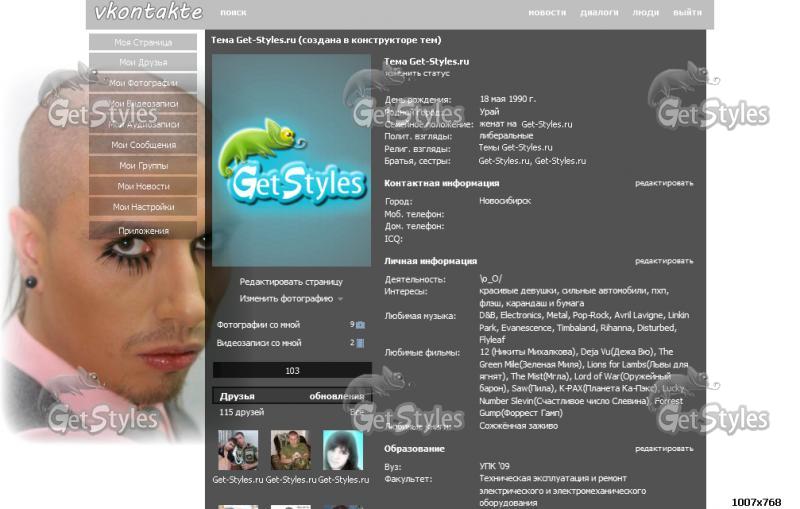Open Мои Группы sidebar item
This screenshot has height=509, width=800.
pyautogui.click(x=143, y=166)
